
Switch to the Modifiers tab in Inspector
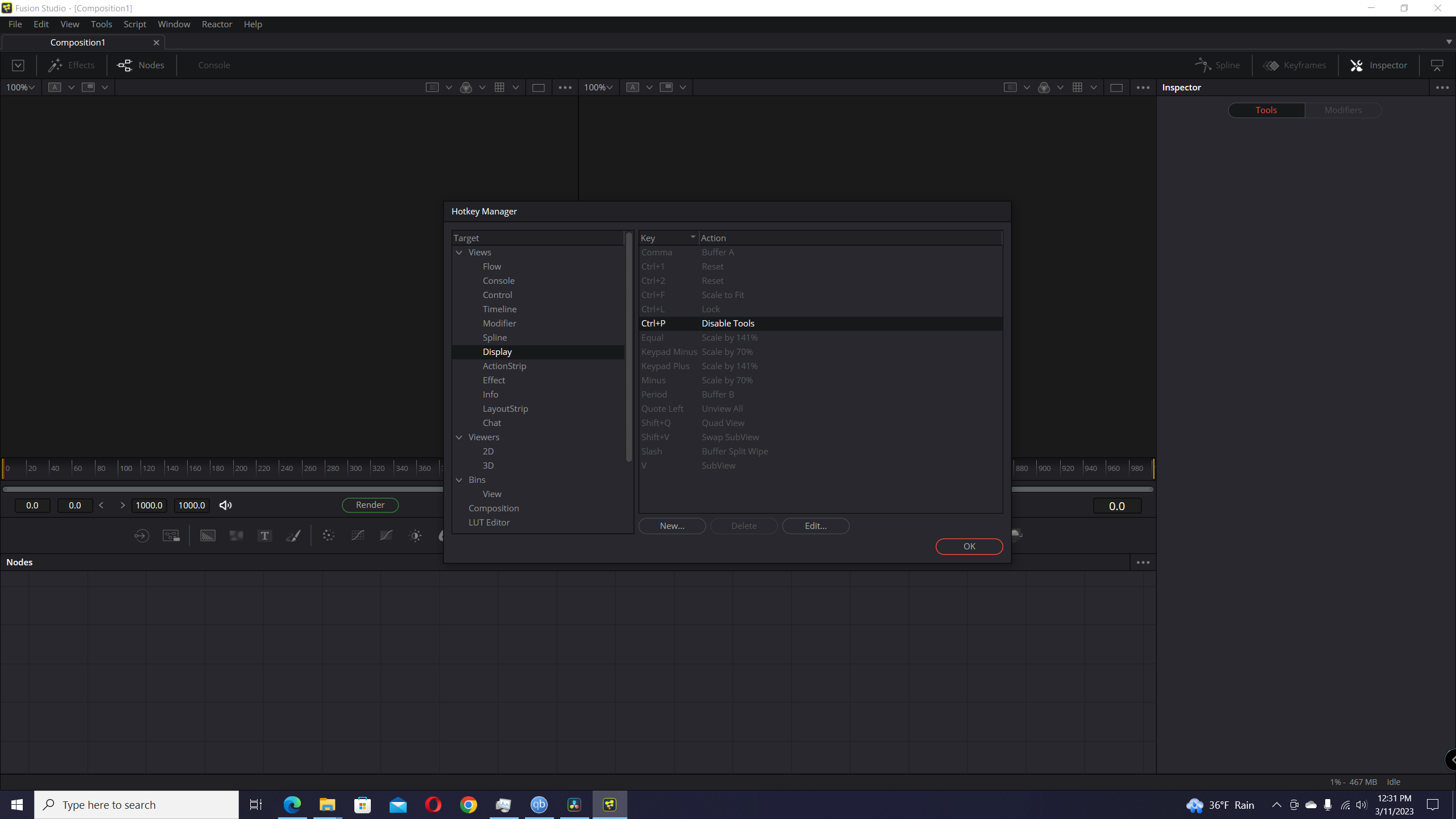pos(1343,110)
